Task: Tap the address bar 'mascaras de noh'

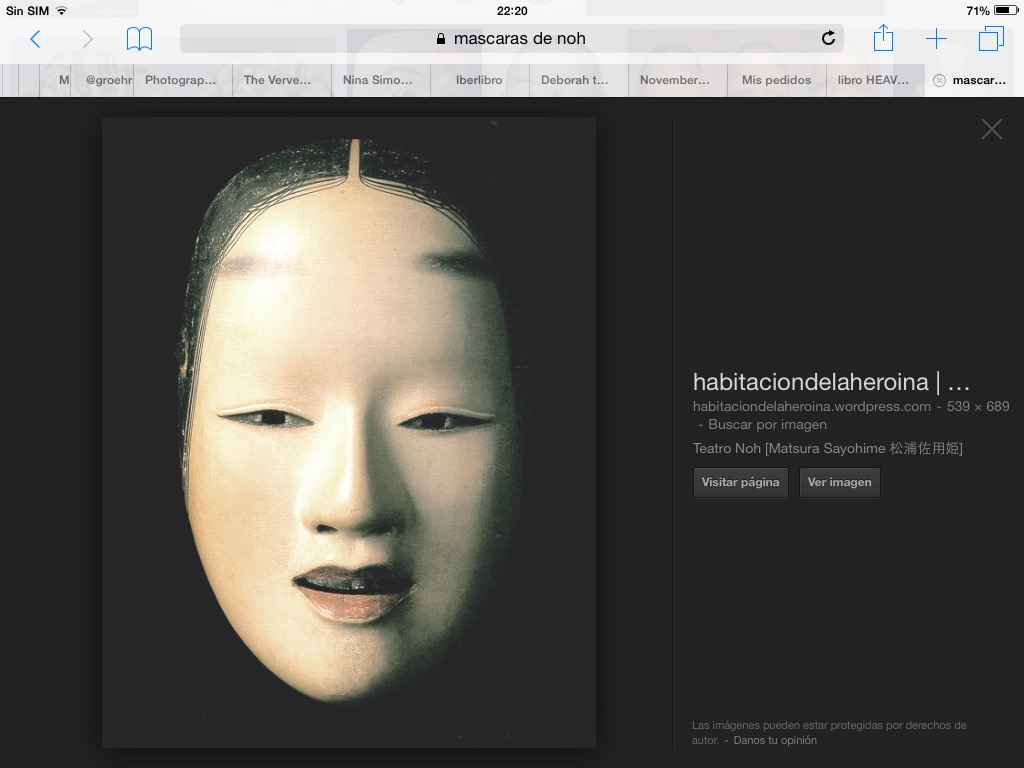Action: coord(511,39)
